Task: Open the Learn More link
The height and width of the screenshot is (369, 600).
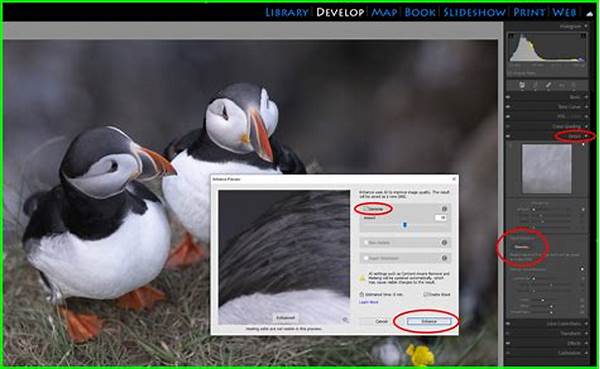Action: [x=368, y=302]
